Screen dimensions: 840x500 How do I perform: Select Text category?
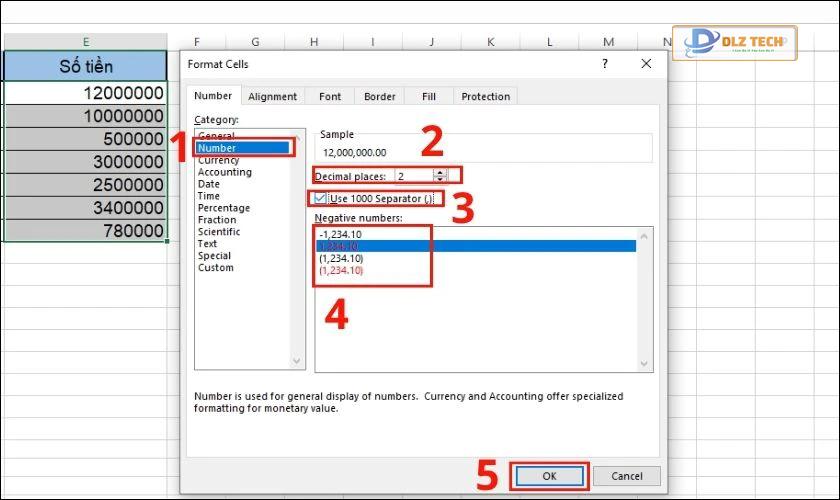[x=207, y=244]
